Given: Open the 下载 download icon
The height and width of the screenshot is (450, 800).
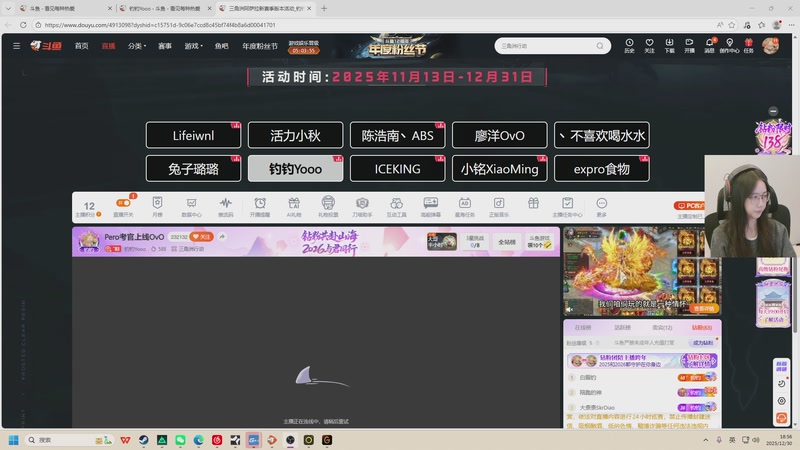Looking at the screenshot, I should [x=669, y=45].
